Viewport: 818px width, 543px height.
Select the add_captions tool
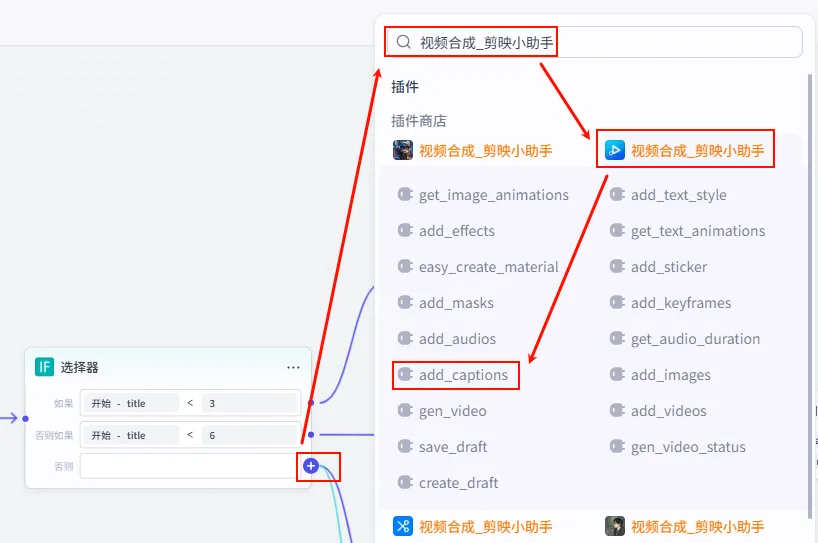(453, 375)
